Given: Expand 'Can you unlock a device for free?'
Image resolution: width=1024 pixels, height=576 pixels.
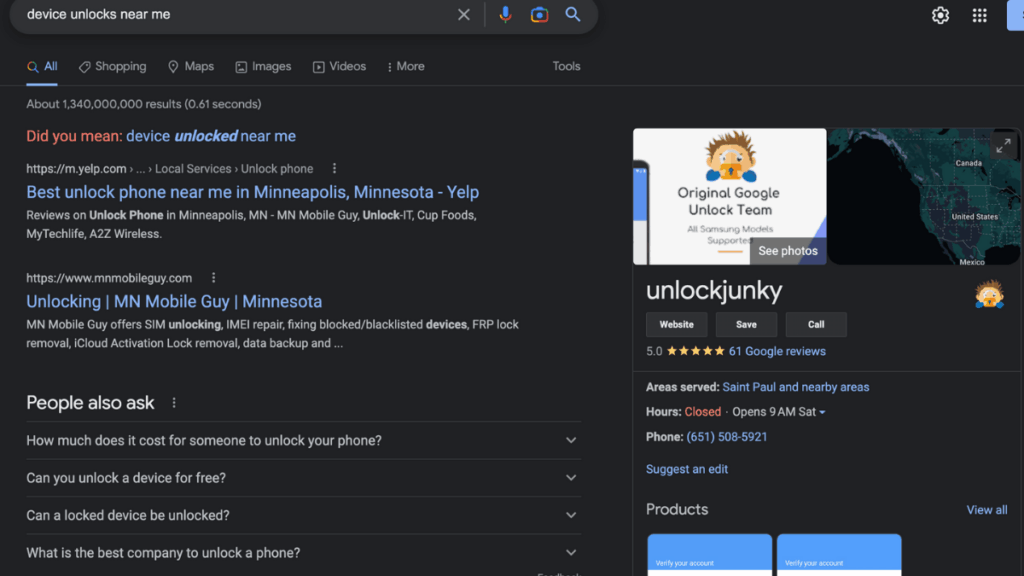Looking at the screenshot, I should [x=304, y=478].
